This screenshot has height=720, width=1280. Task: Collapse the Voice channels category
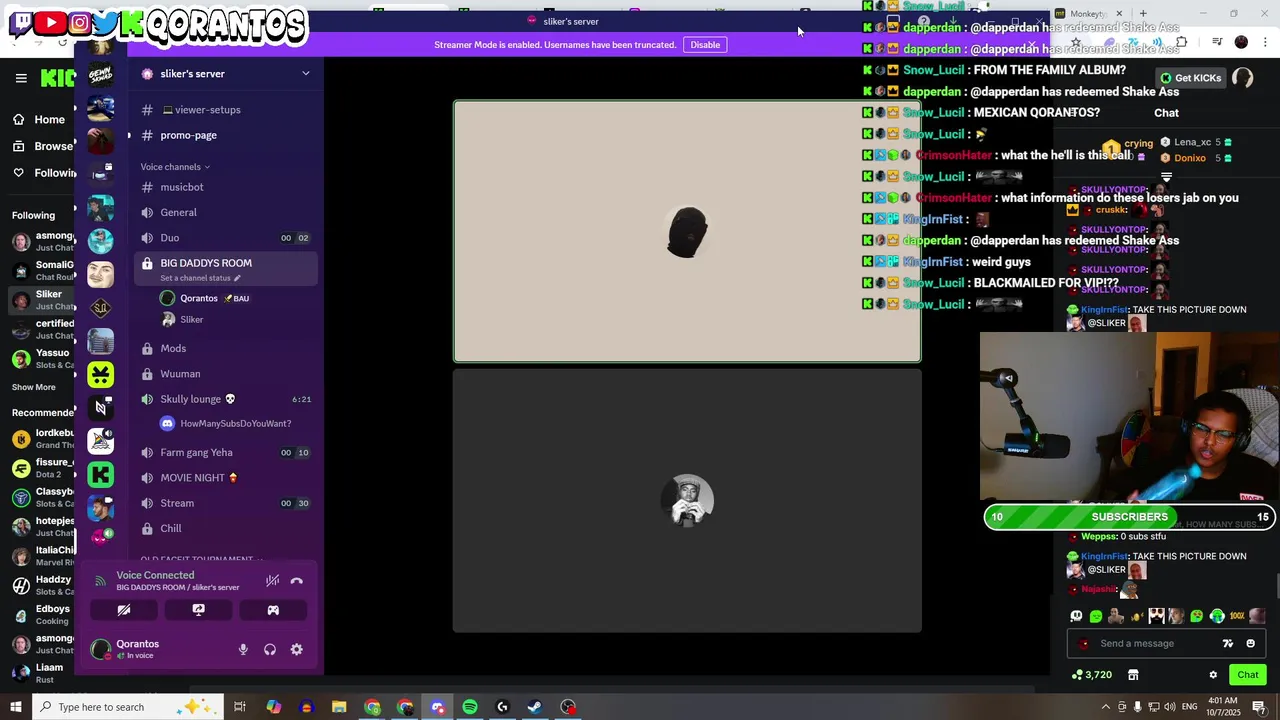tap(175, 167)
